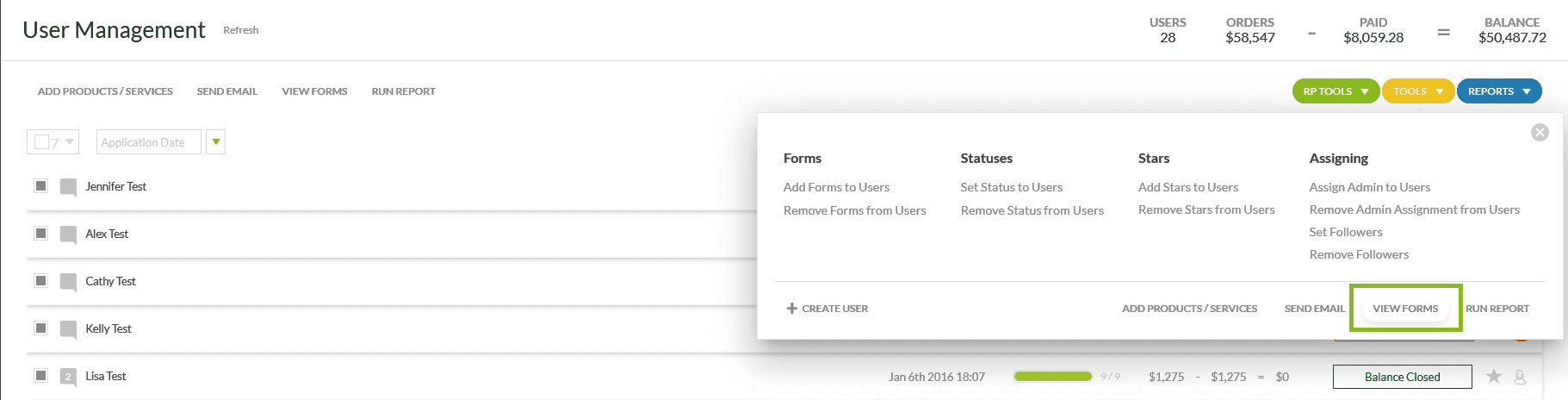The width and height of the screenshot is (1568, 400).
Task: Open the green sort order arrow dropdown
Action: [x=216, y=142]
